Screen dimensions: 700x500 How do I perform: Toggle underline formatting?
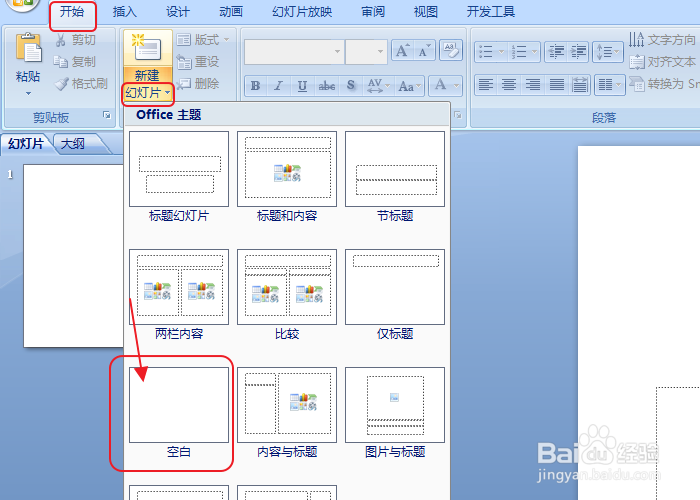(x=302, y=86)
